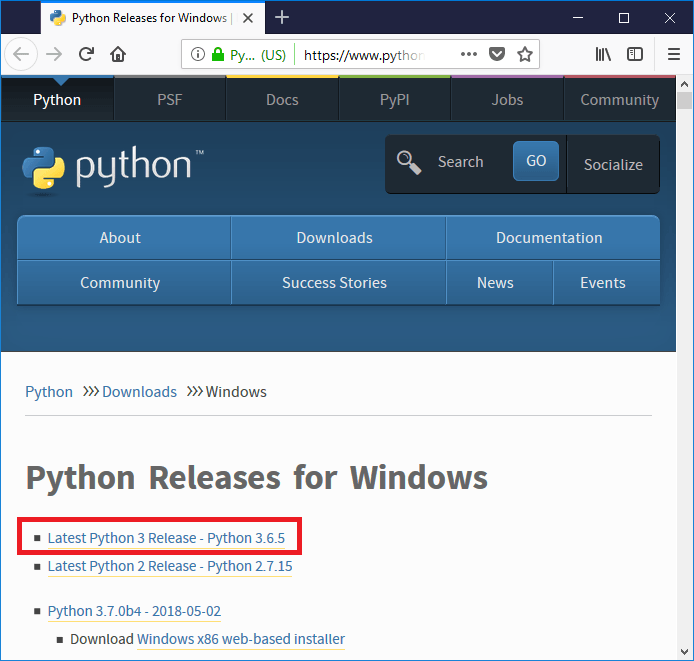This screenshot has height=661, width=694.
Task: Toggle the sidebar view icon
Action: 635,54
